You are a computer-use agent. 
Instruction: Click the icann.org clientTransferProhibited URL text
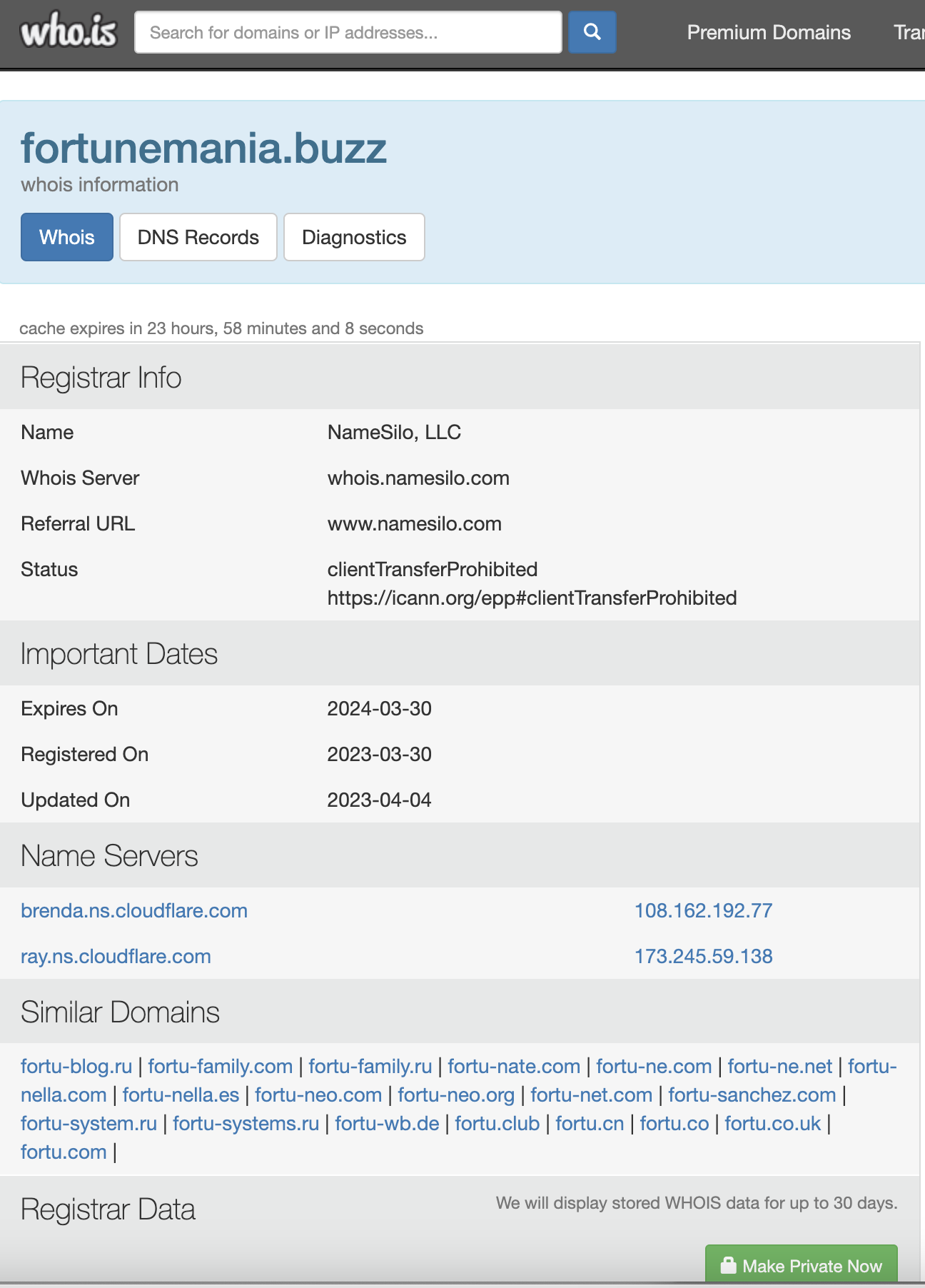pos(532,598)
